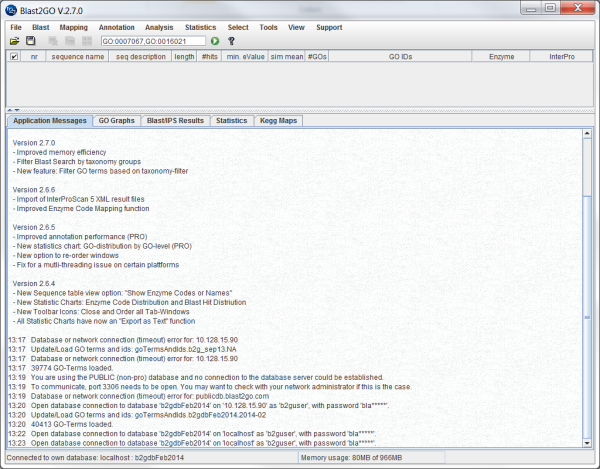The width and height of the screenshot is (600, 469).
Task: Sort by seq description column header
Action: coord(140,57)
